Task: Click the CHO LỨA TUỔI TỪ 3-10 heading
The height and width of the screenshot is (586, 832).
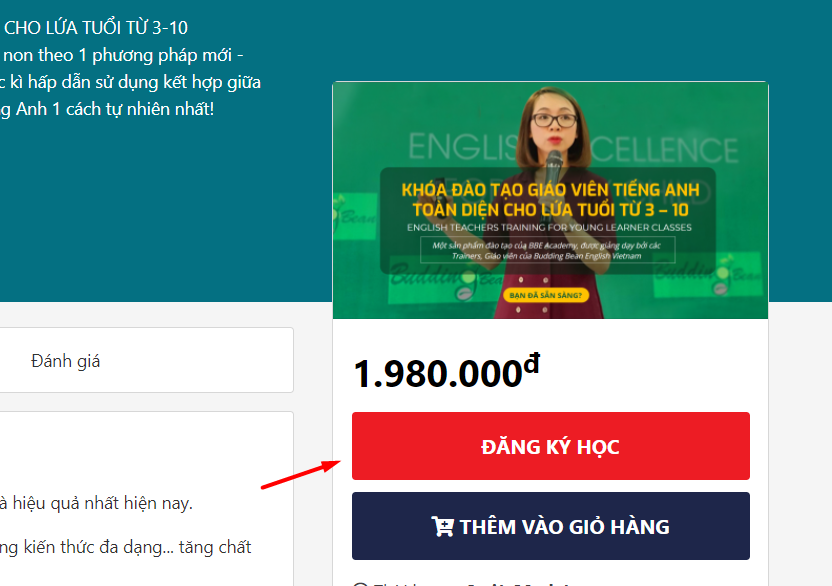Action: point(96,28)
